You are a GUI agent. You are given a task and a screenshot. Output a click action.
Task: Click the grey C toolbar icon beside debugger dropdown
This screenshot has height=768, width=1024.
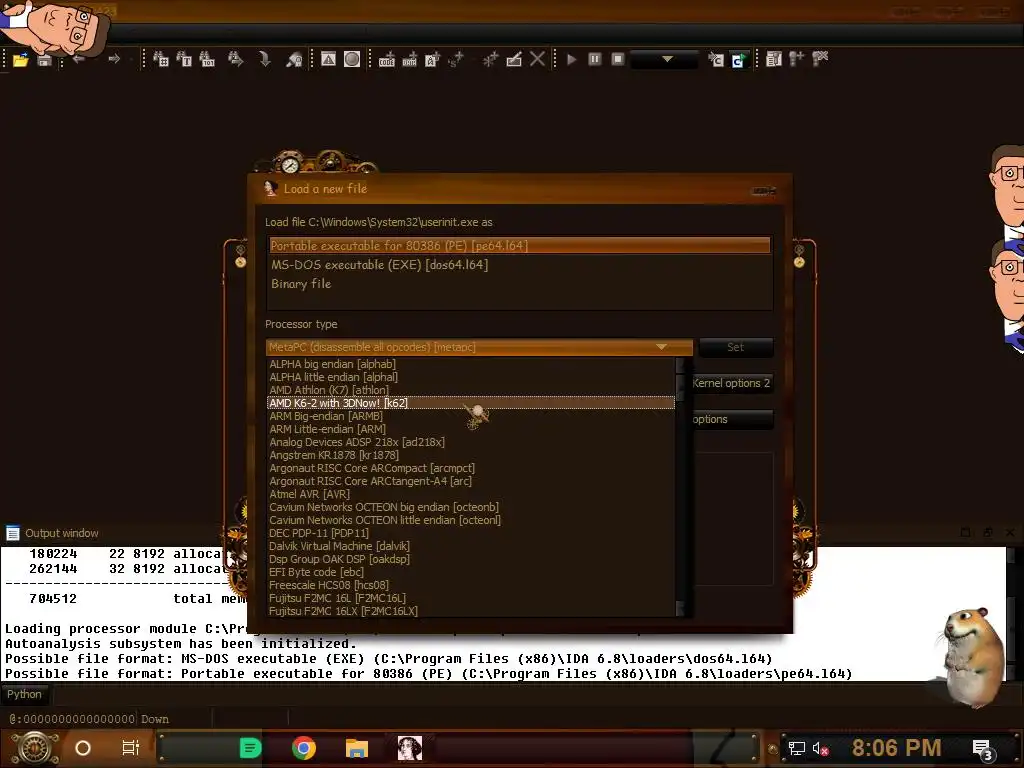click(x=716, y=60)
